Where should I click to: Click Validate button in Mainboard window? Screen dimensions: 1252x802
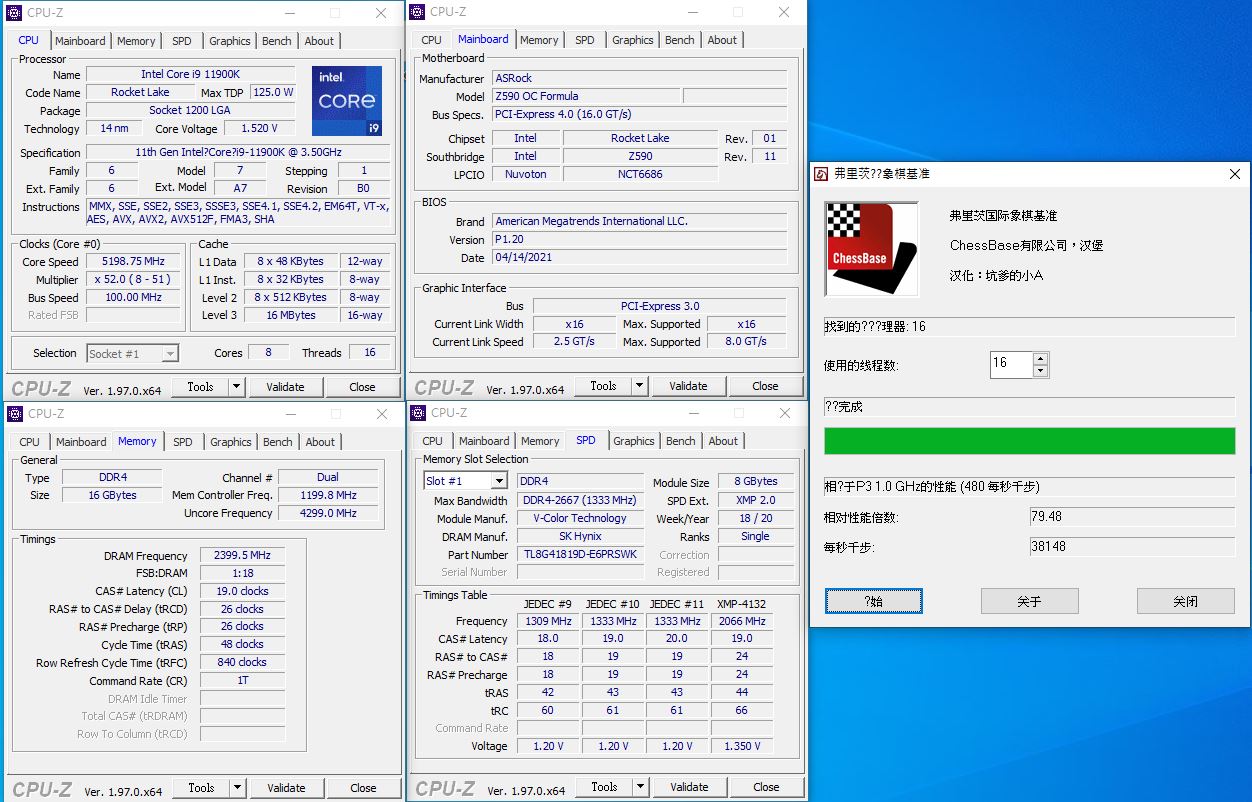tap(688, 386)
